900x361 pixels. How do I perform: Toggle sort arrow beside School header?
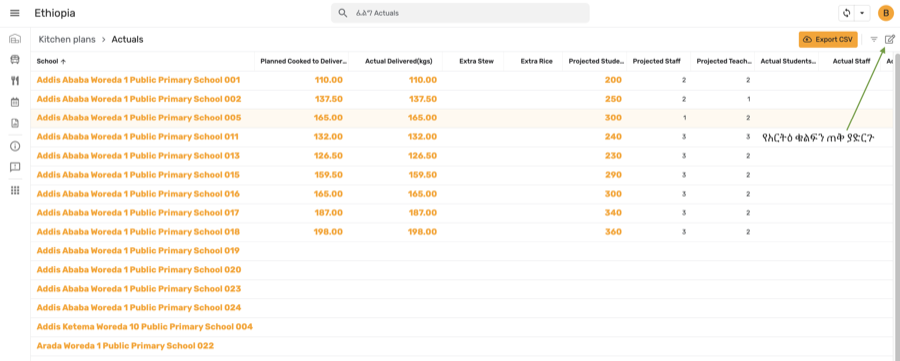click(x=63, y=61)
